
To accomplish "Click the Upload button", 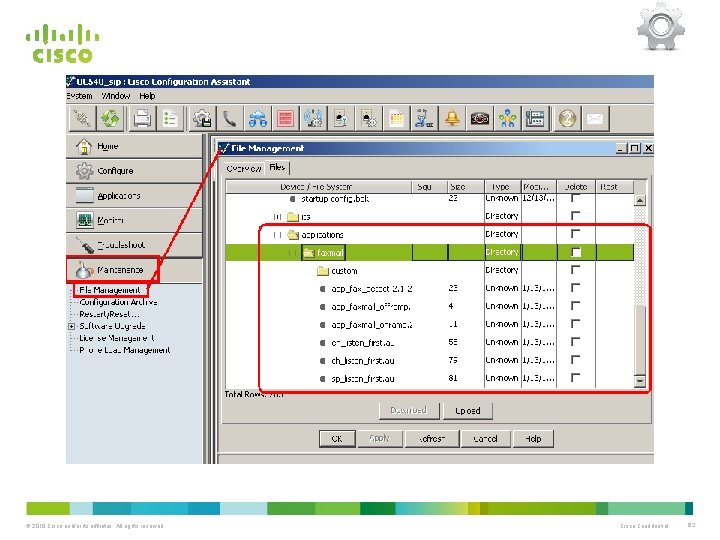I will [467, 411].
